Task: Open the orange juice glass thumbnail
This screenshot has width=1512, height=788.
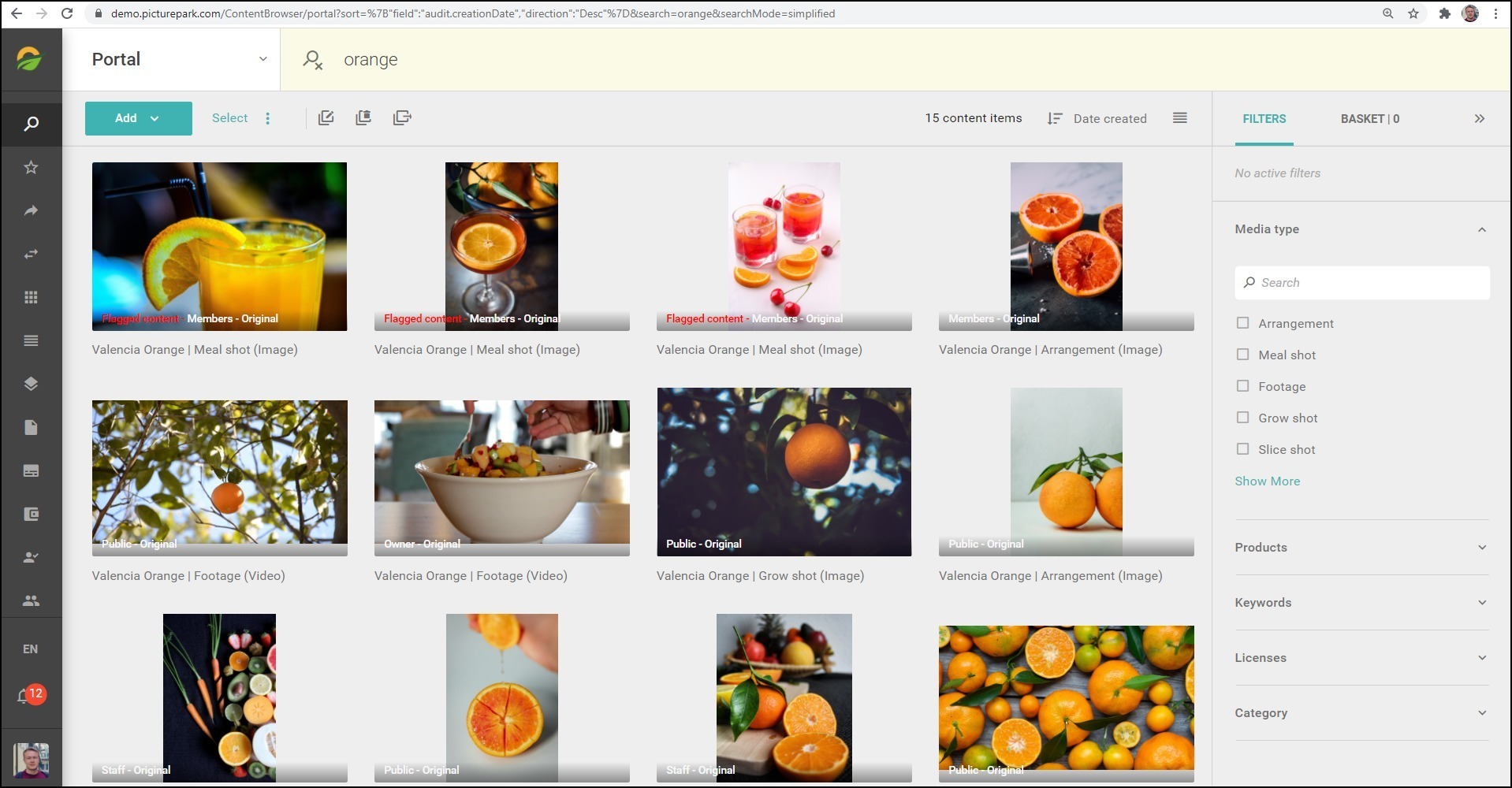Action: (219, 246)
